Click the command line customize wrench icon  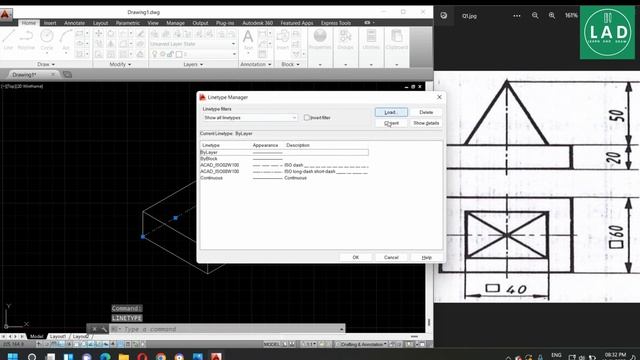tap(104, 329)
